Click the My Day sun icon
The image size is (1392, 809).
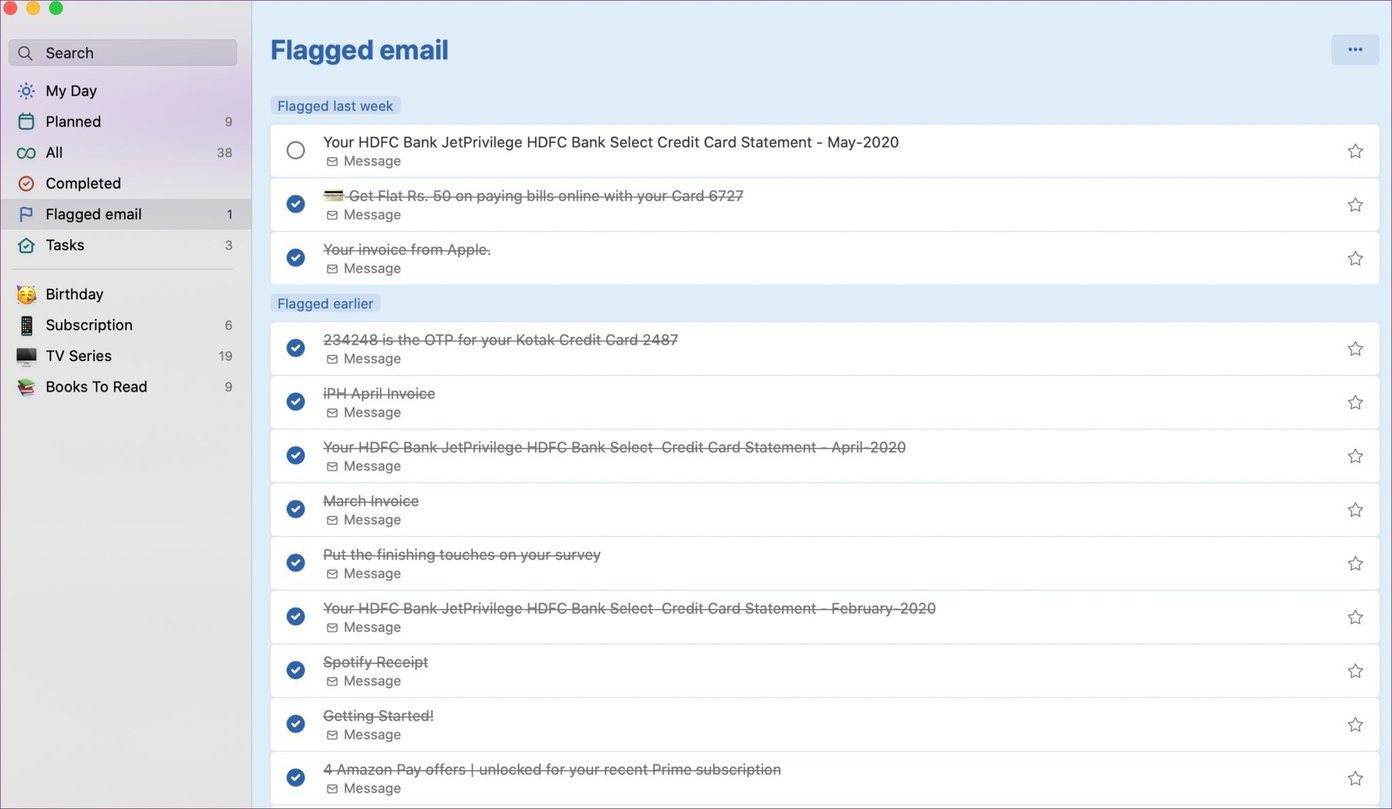click(x=26, y=91)
